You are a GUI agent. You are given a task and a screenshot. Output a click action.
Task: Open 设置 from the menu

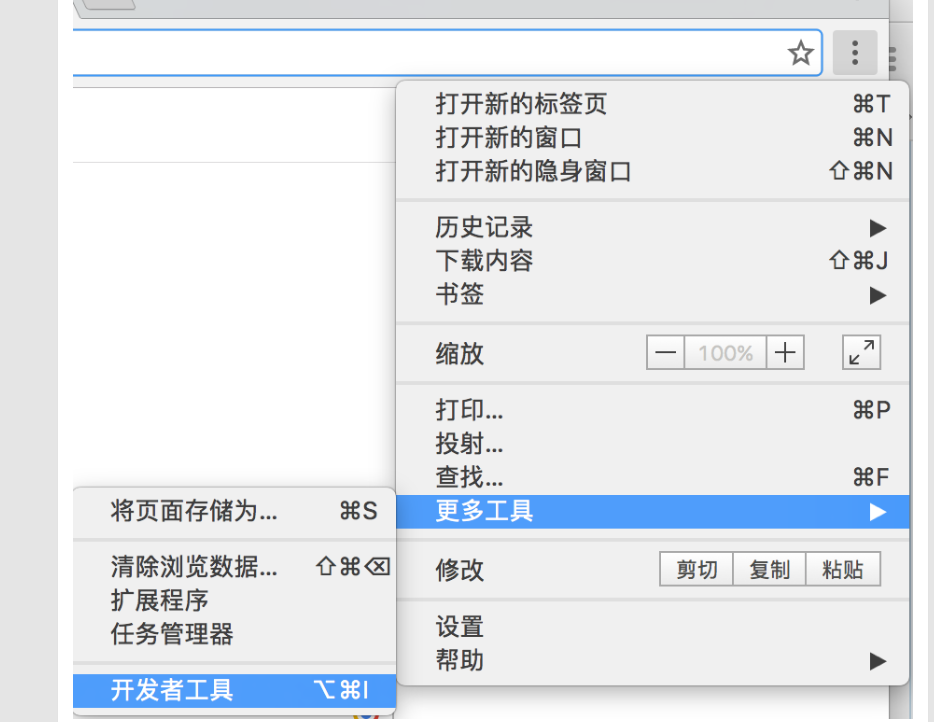click(x=458, y=627)
